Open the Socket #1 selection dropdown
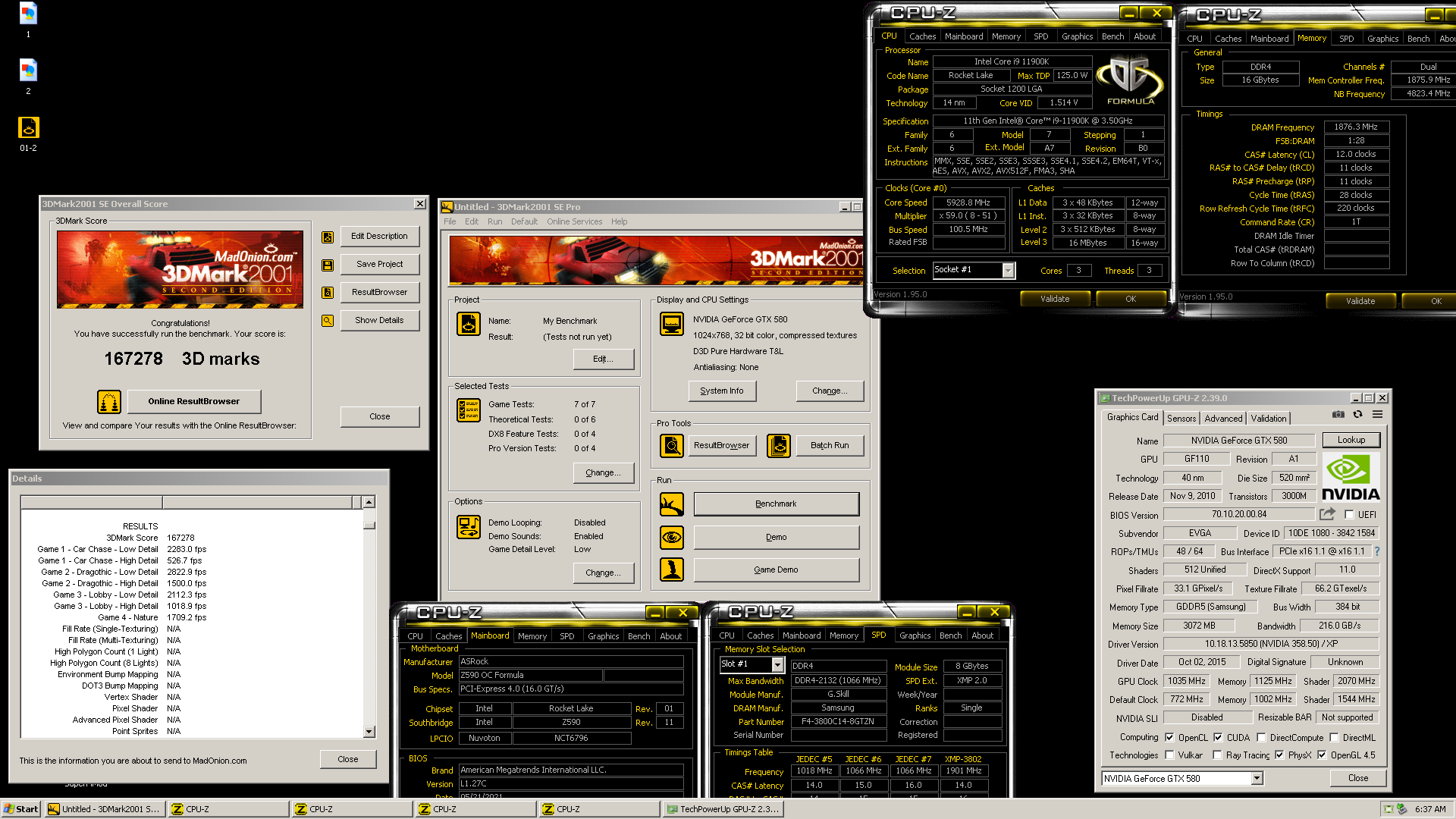Screen dimensions: 1456x819 (x=1008, y=271)
